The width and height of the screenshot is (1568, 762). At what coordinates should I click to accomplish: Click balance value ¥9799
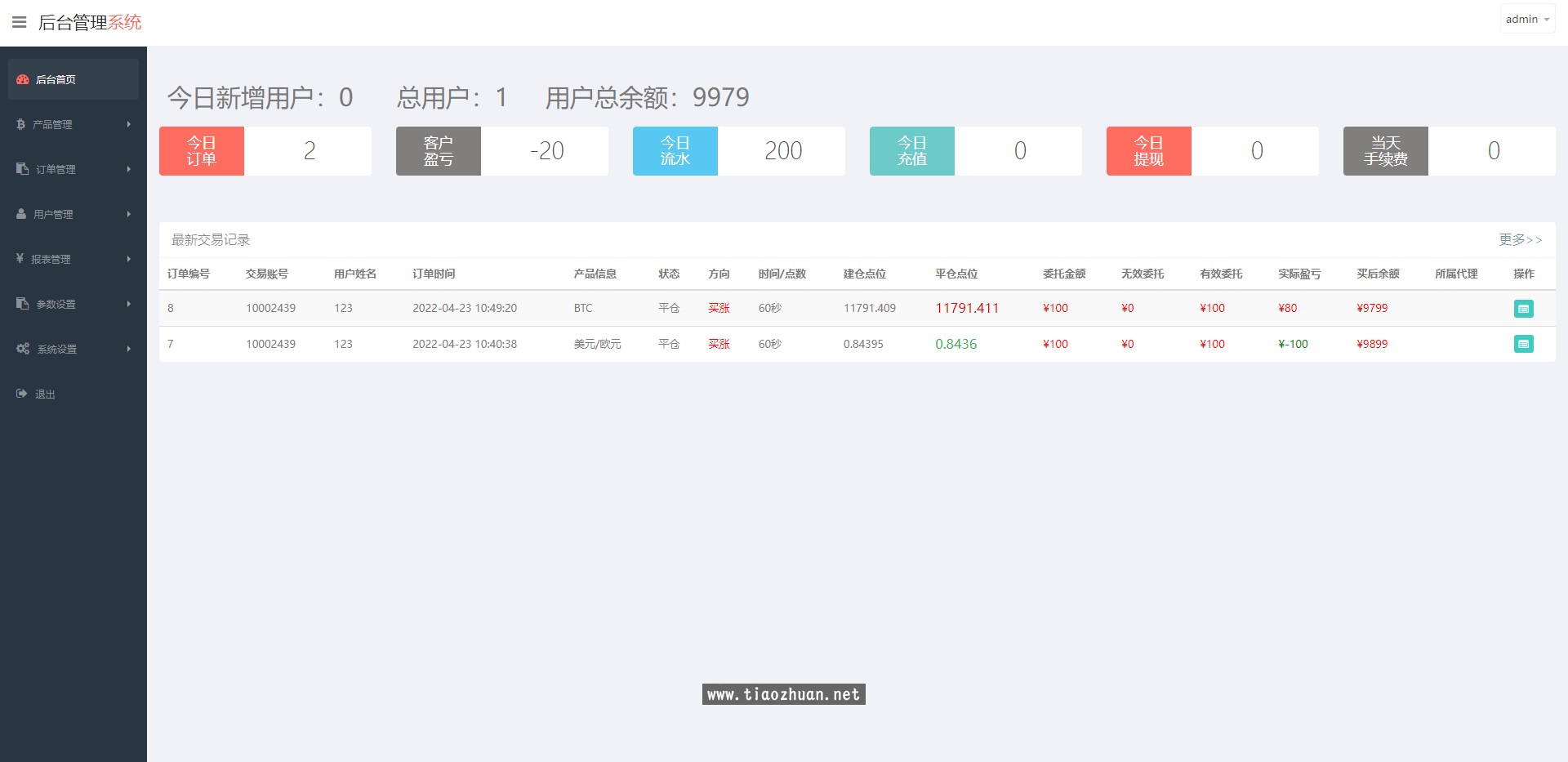tap(1372, 308)
